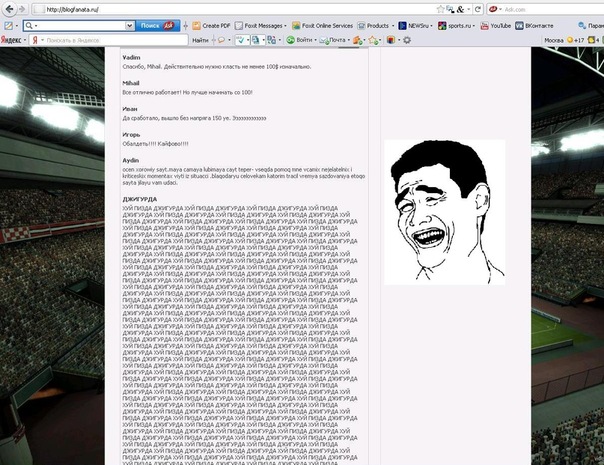Click the Найти button in Yandex bar

tap(201, 40)
